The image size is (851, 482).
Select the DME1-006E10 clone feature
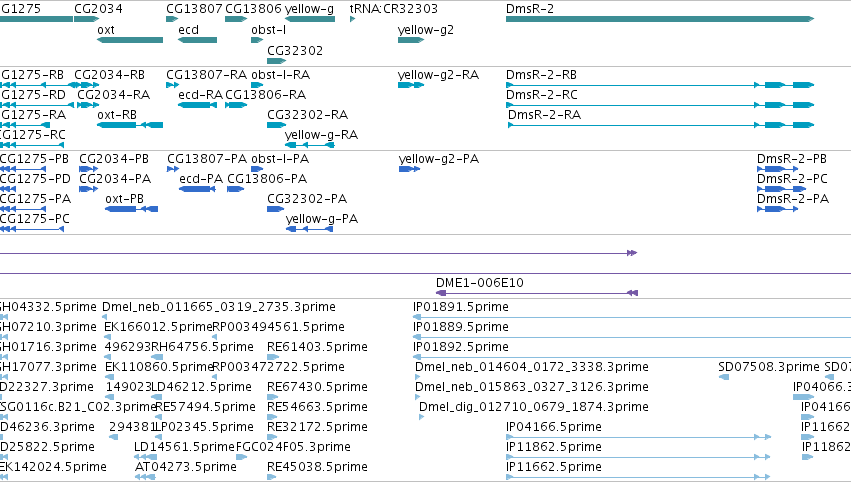click(x=537, y=293)
